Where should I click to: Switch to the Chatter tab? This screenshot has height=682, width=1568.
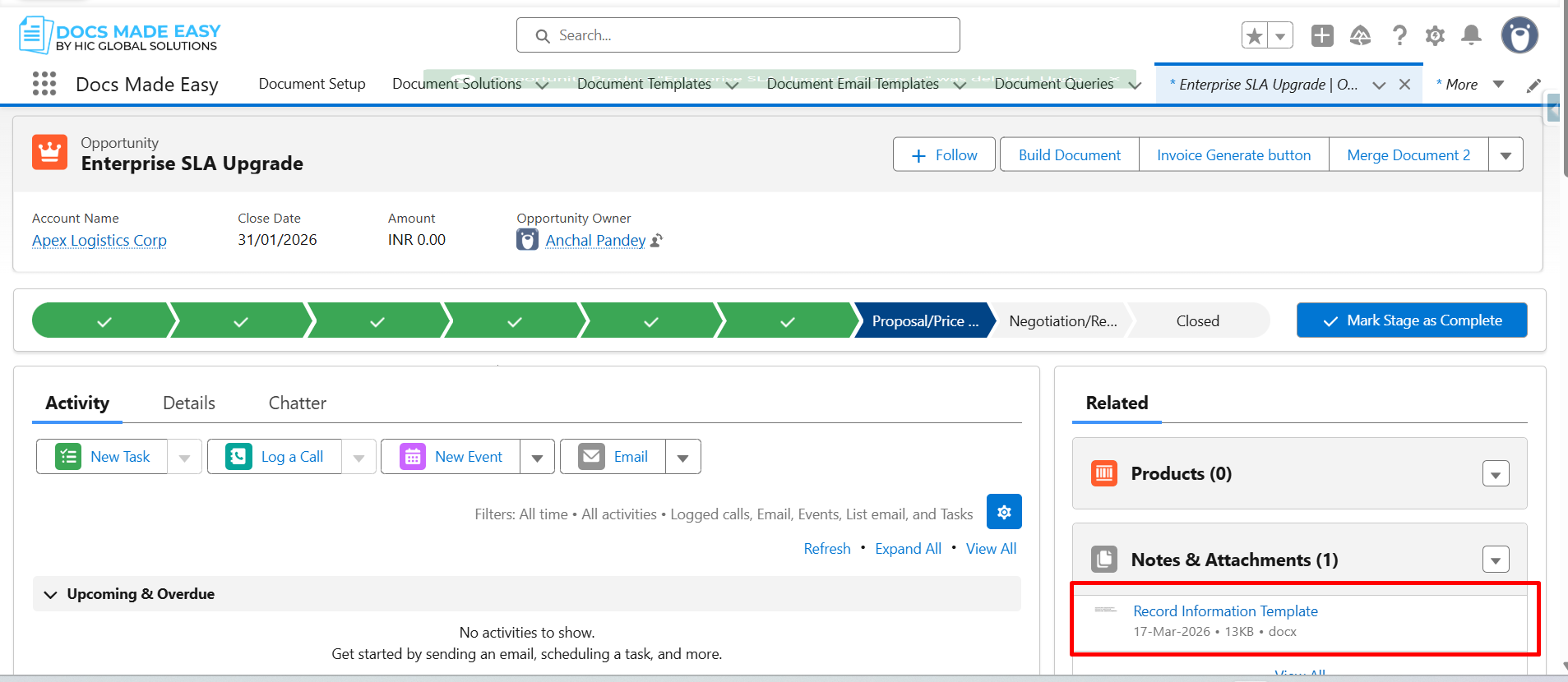[298, 403]
